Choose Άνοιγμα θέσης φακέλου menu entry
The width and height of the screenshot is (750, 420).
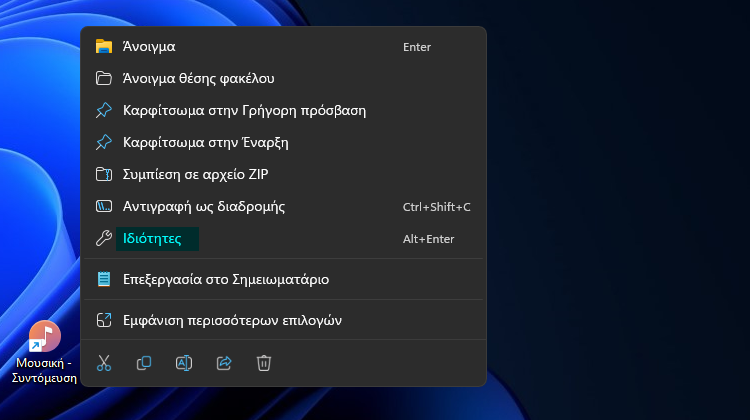284,78
